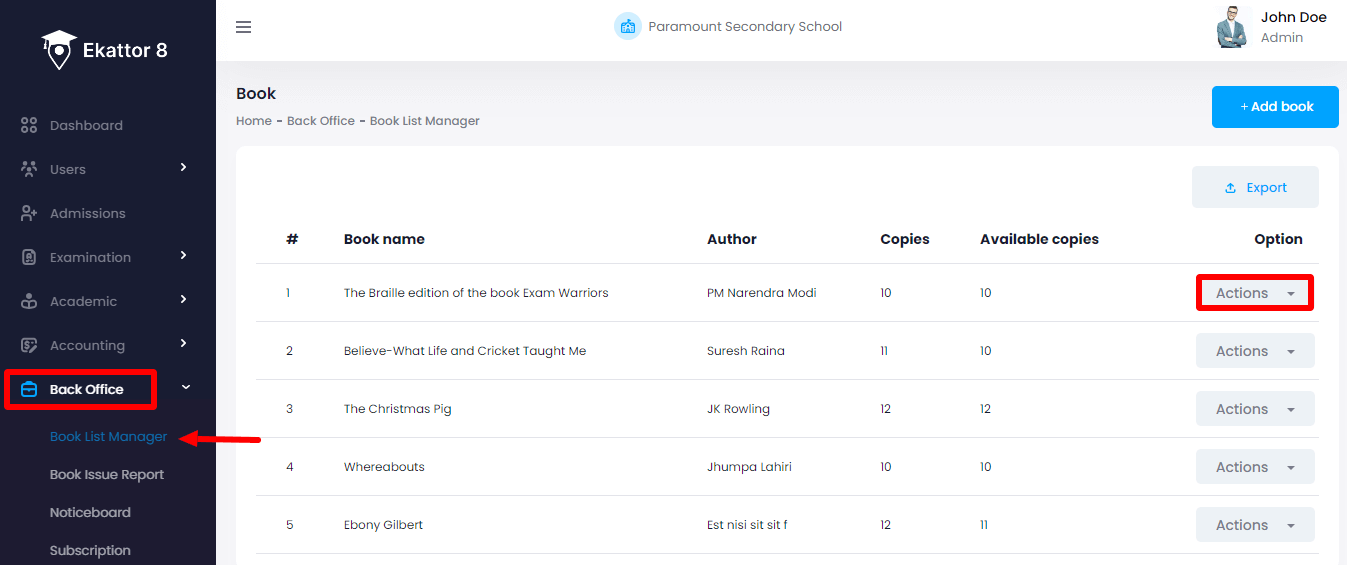Click the Dashboard grid icon
This screenshot has height=565, width=1347.
click(x=29, y=126)
